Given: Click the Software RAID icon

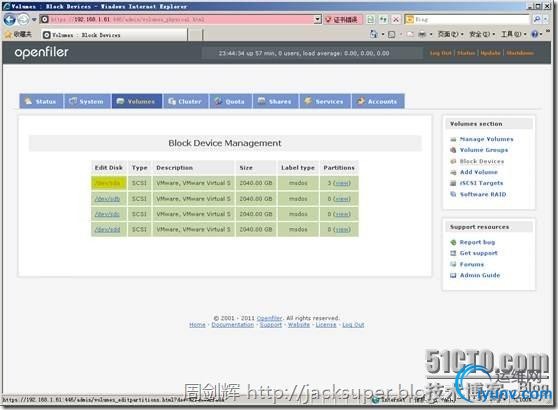Looking at the screenshot, I should (453, 194).
